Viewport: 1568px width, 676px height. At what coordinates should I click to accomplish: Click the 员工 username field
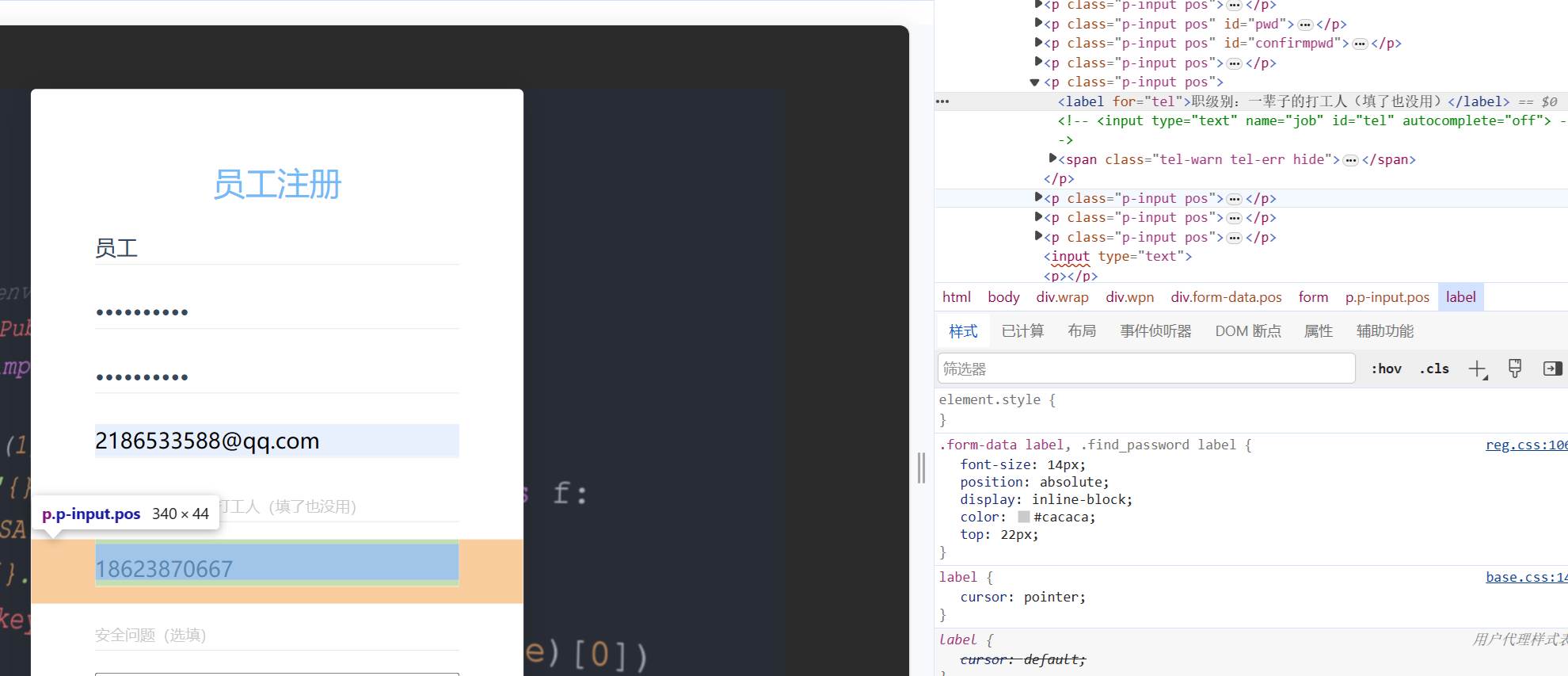coord(277,248)
